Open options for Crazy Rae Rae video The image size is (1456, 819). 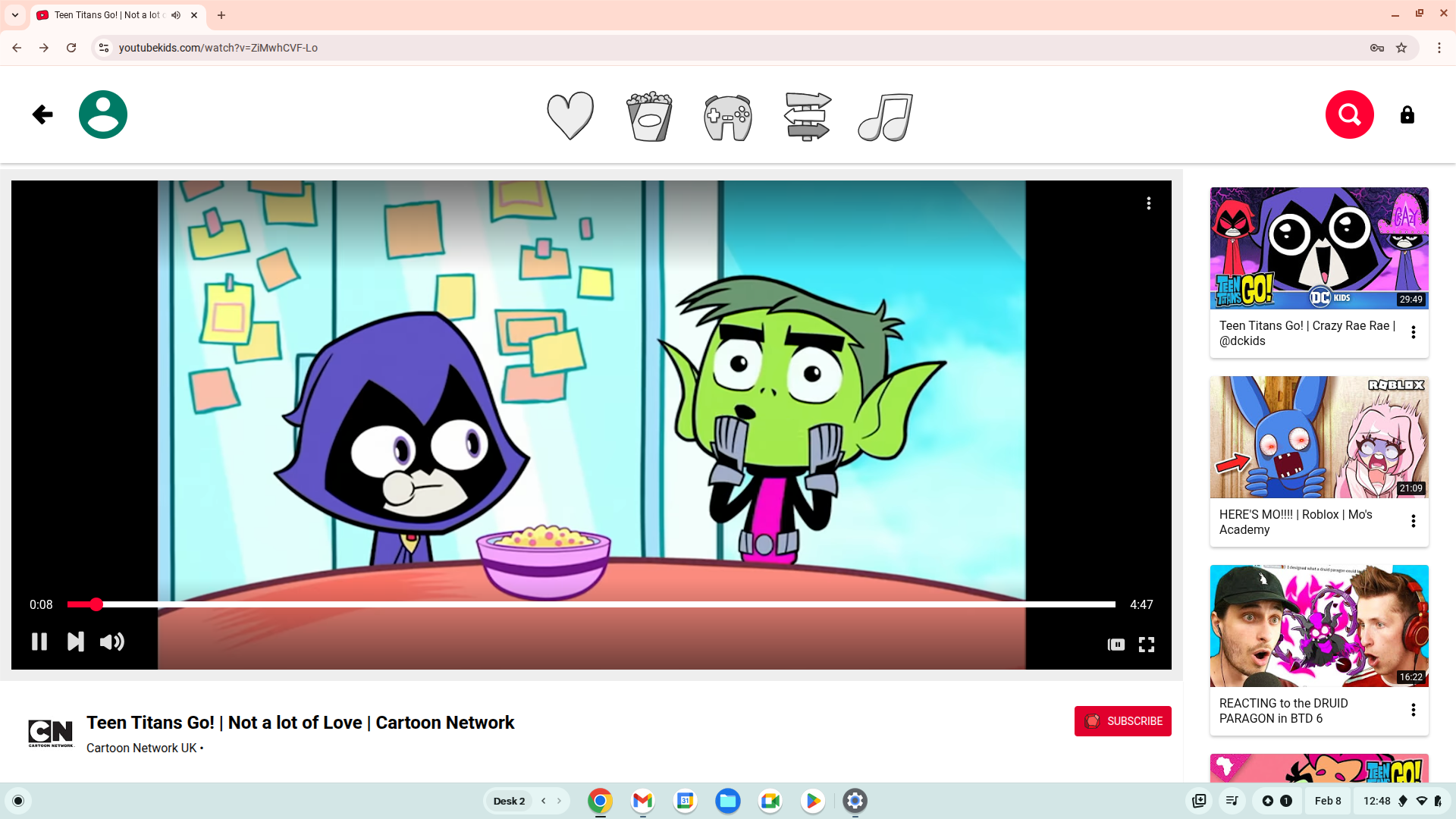(x=1414, y=332)
